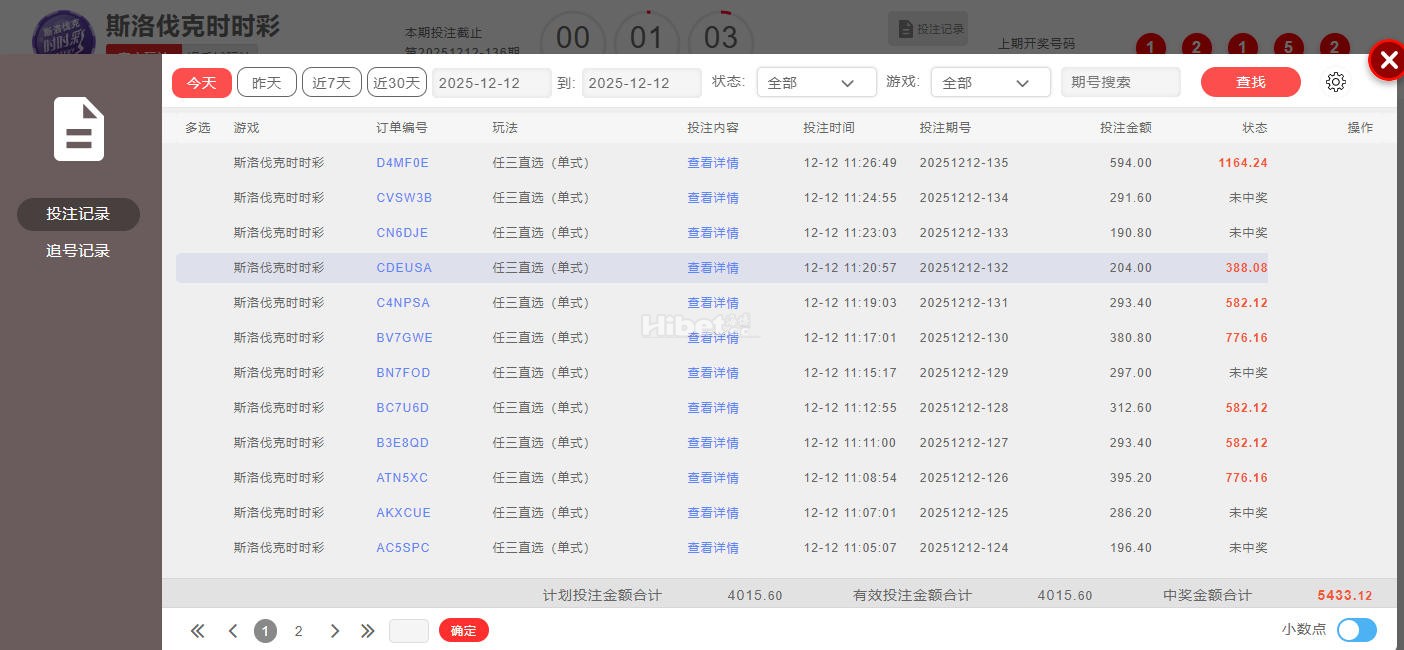
Task: Go to the first page arrow
Action: 197,631
